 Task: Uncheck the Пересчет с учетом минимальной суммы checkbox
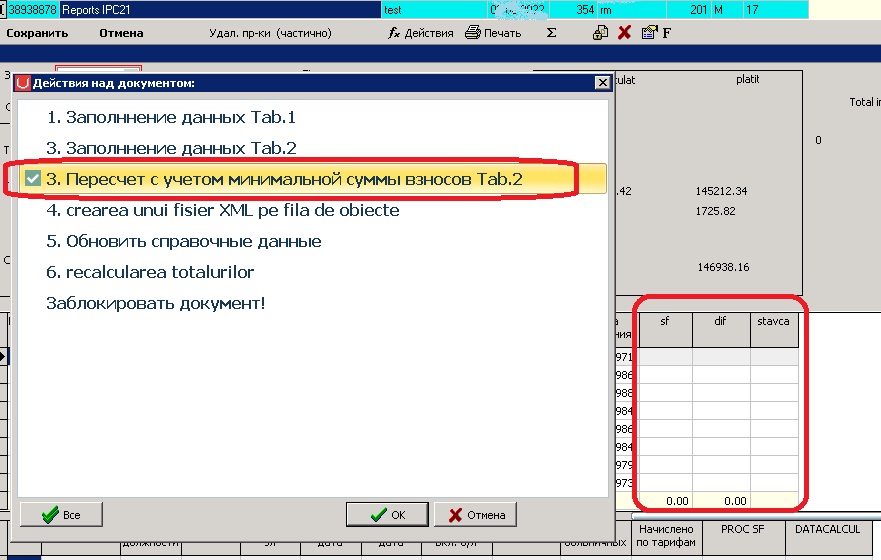point(33,179)
